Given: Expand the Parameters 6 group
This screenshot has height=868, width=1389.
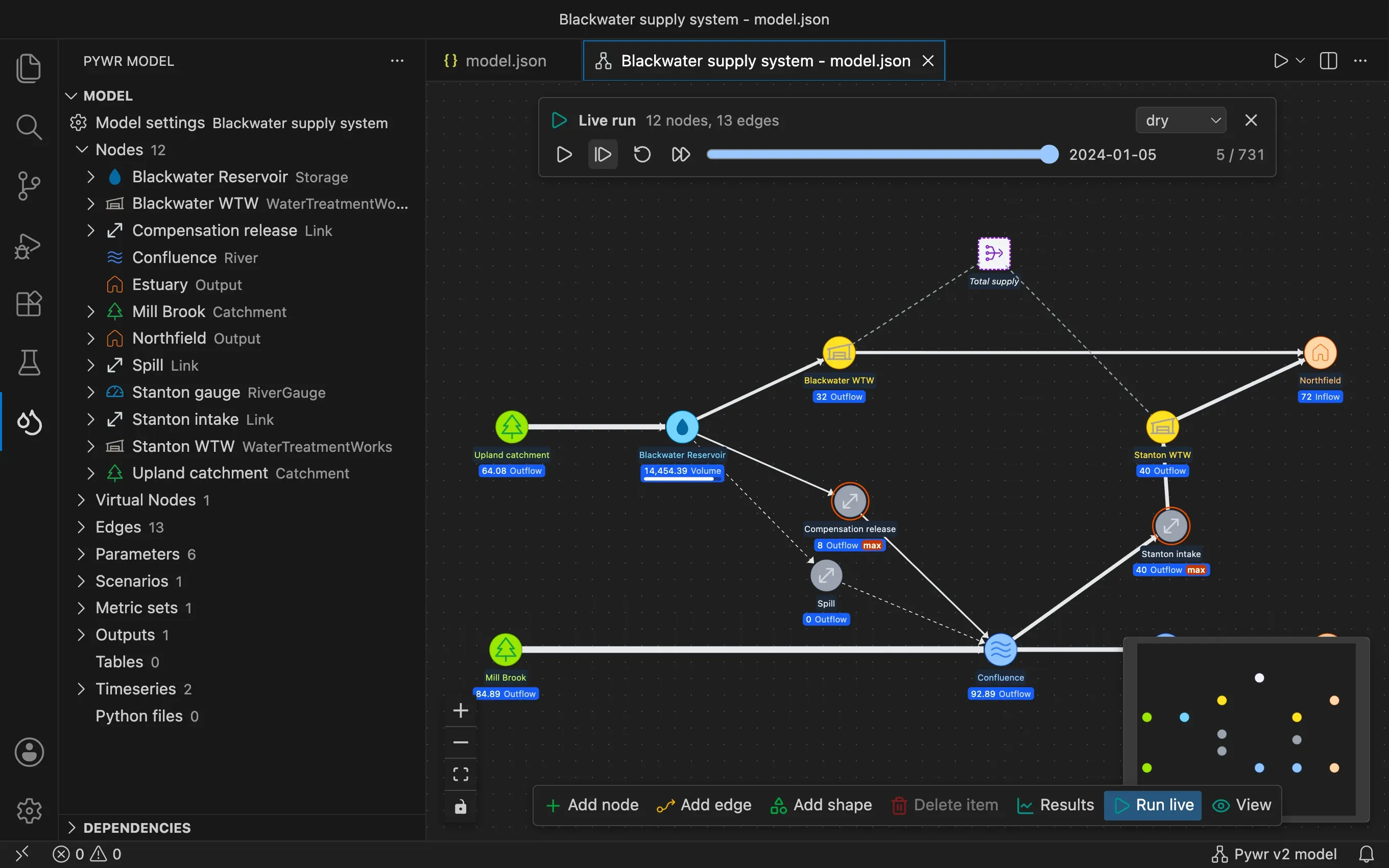Looking at the screenshot, I should pyautogui.click(x=81, y=554).
